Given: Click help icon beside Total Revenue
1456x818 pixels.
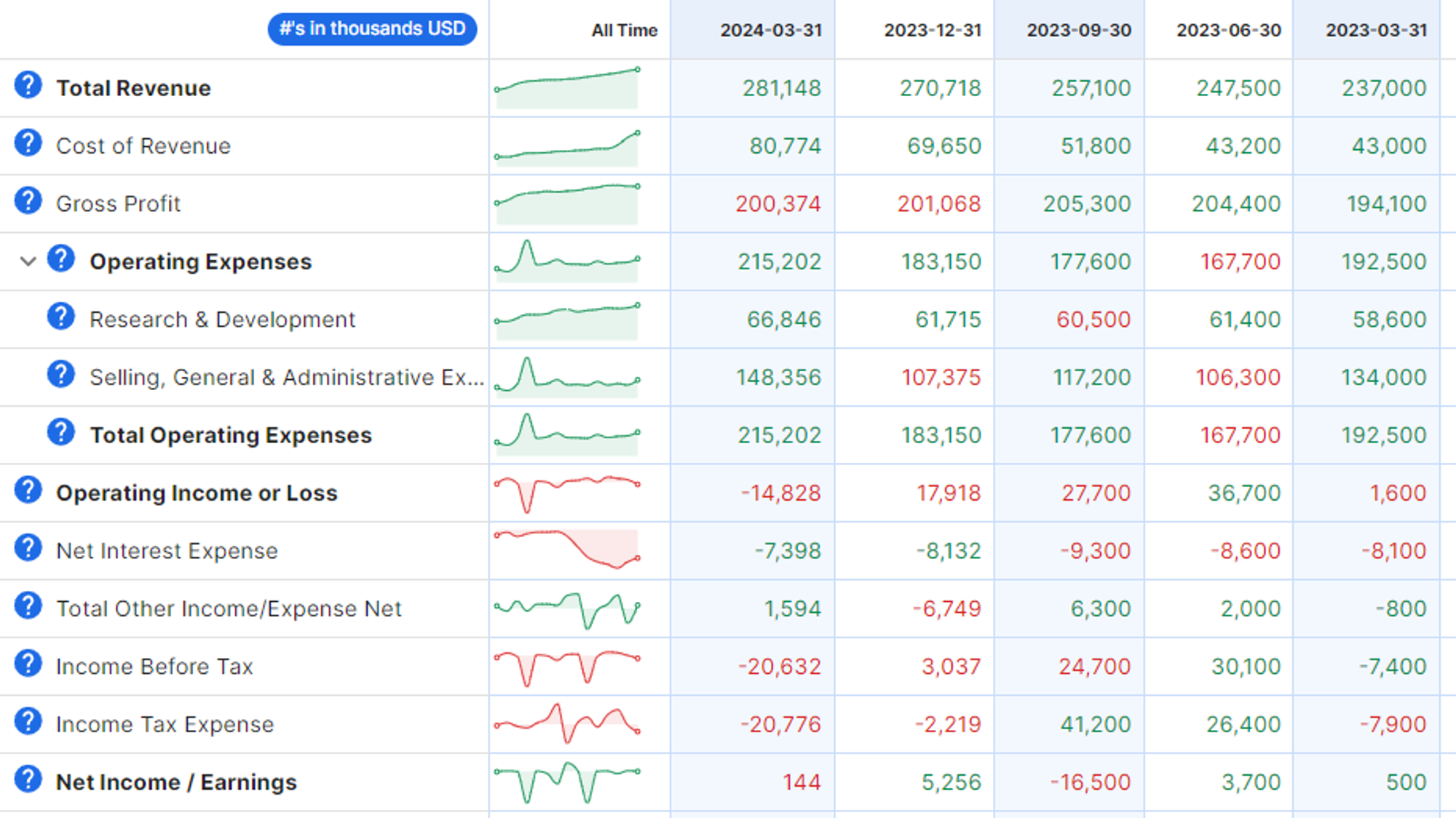Looking at the screenshot, I should 28,86.
